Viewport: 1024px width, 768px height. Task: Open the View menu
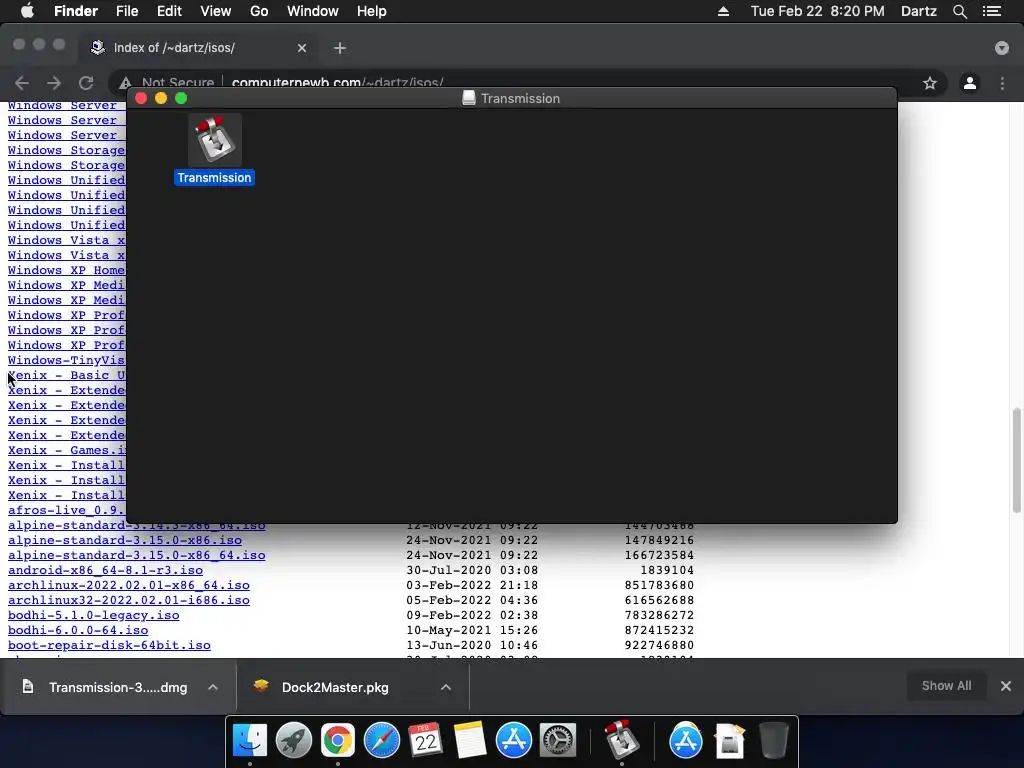tap(216, 11)
